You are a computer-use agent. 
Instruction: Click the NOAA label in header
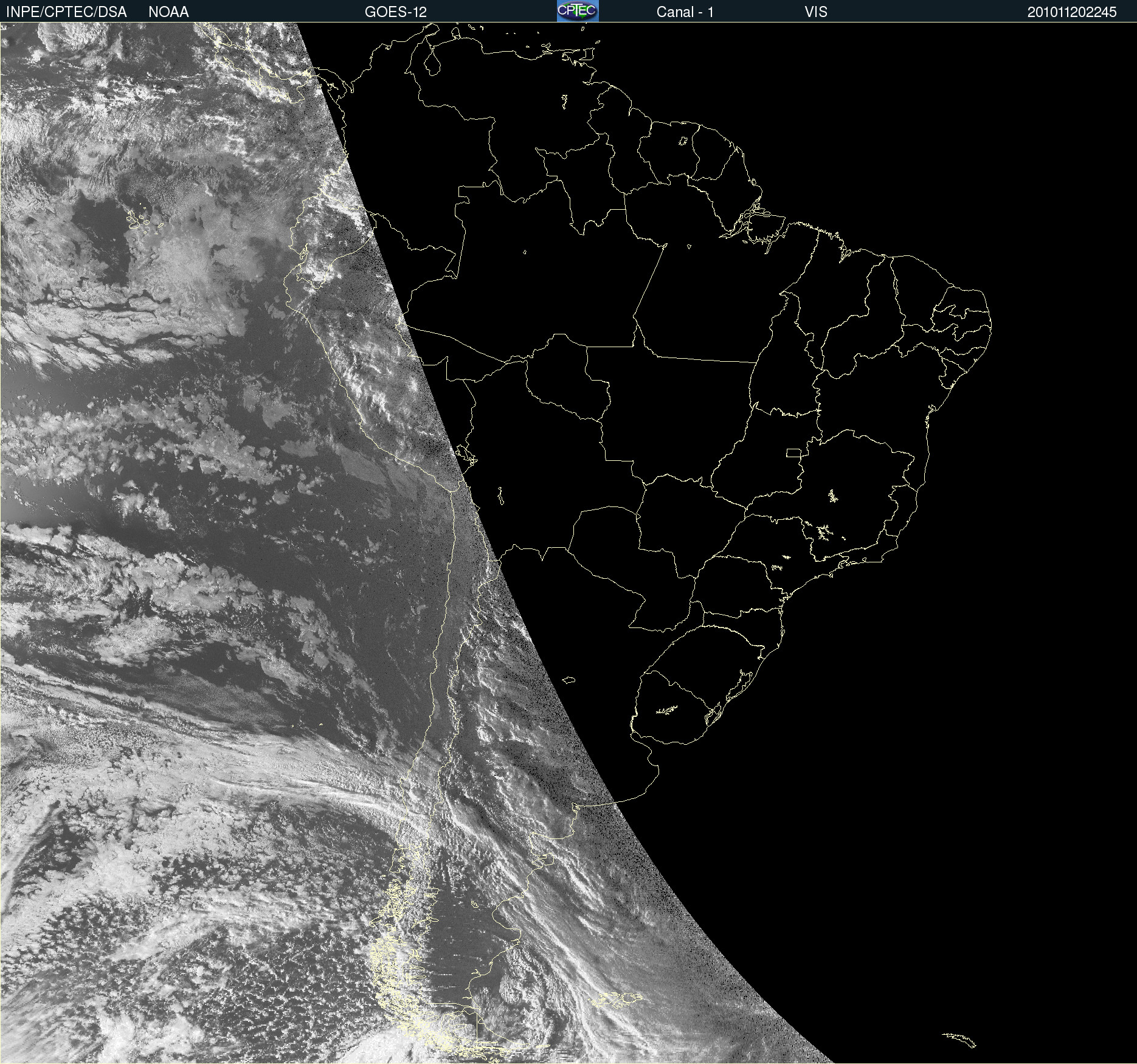coord(168,12)
